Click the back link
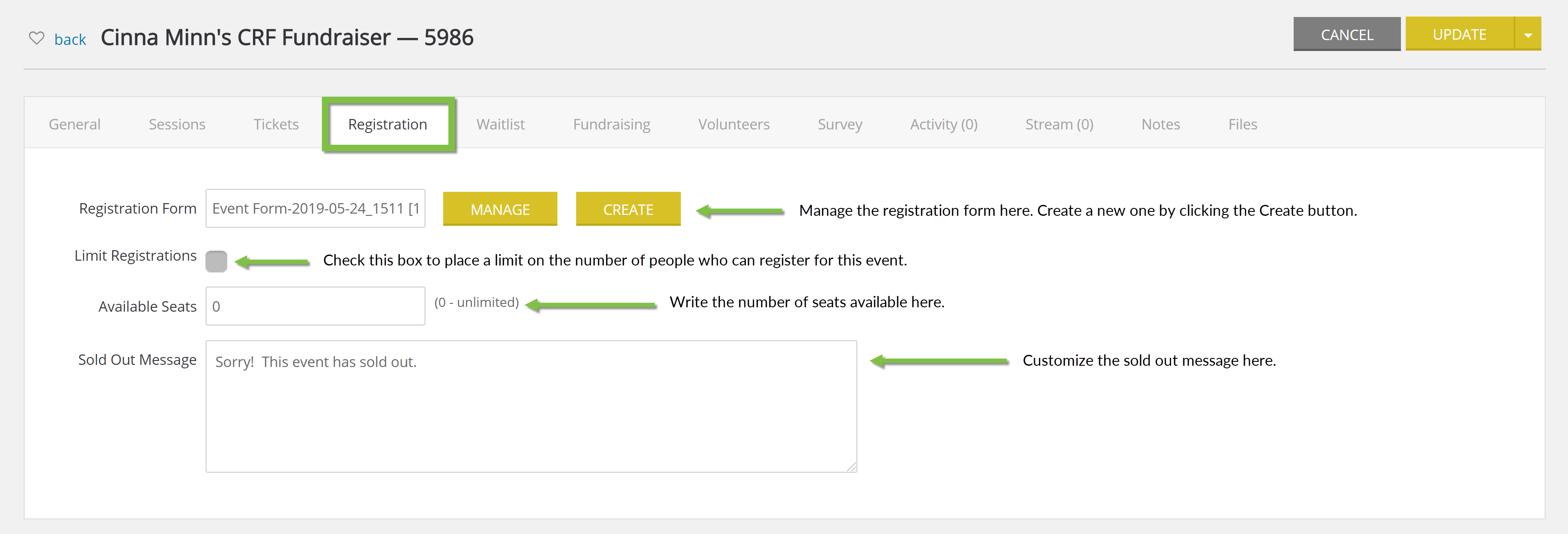Screen dimensions: 1568x534 click(x=70, y=40)
